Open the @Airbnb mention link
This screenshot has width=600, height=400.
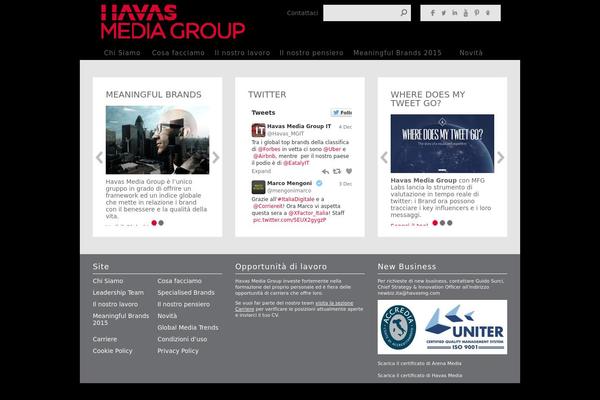coord(264,156)
